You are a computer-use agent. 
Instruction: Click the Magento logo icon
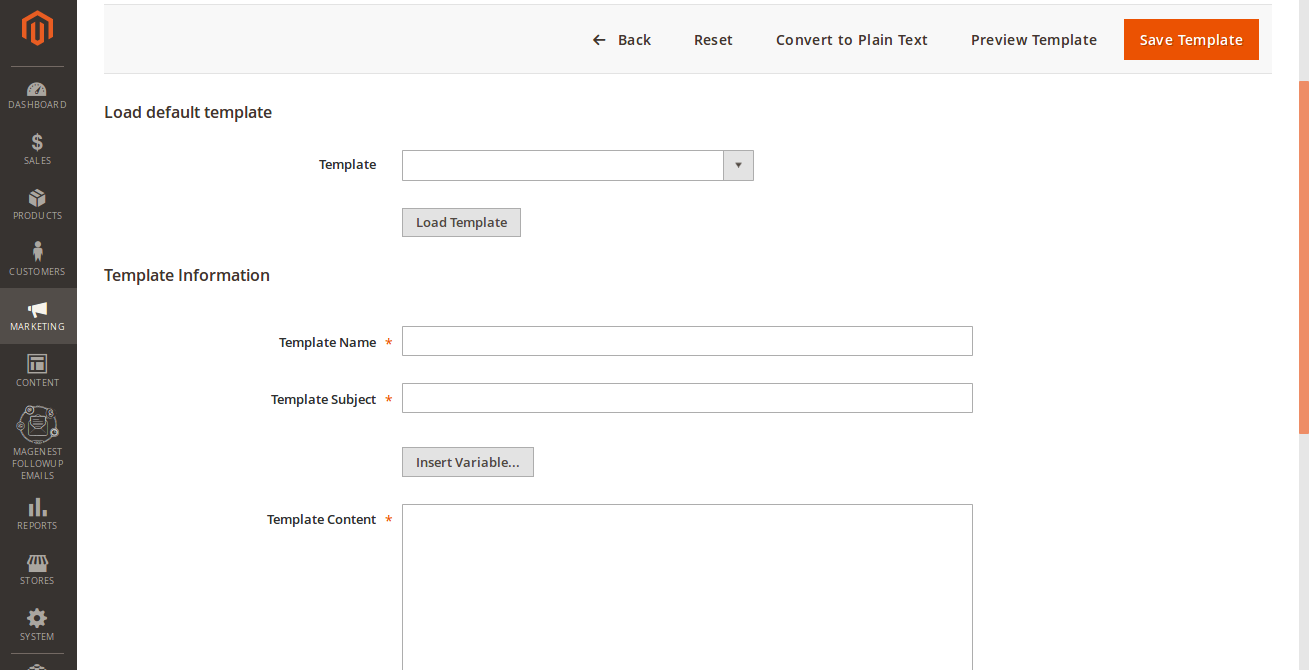[37, 28]
